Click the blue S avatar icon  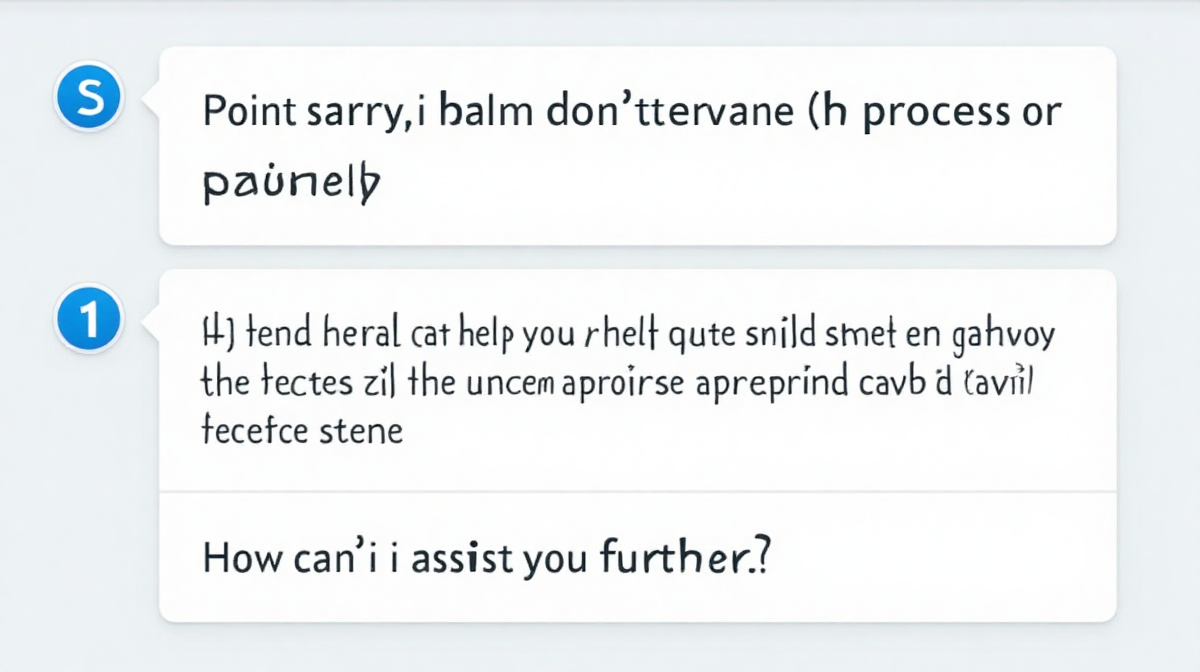(x=89, y=99)
